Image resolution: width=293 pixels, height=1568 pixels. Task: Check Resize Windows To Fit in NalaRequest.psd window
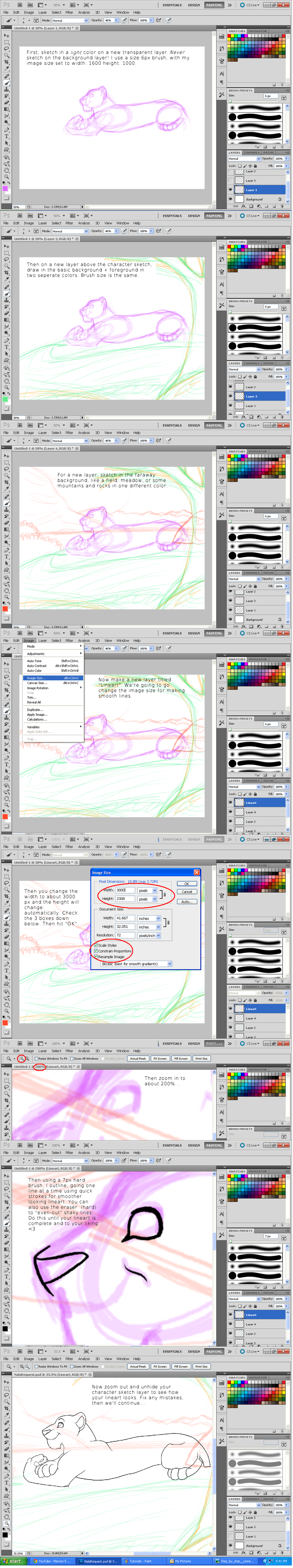[x=36, y=1366]
